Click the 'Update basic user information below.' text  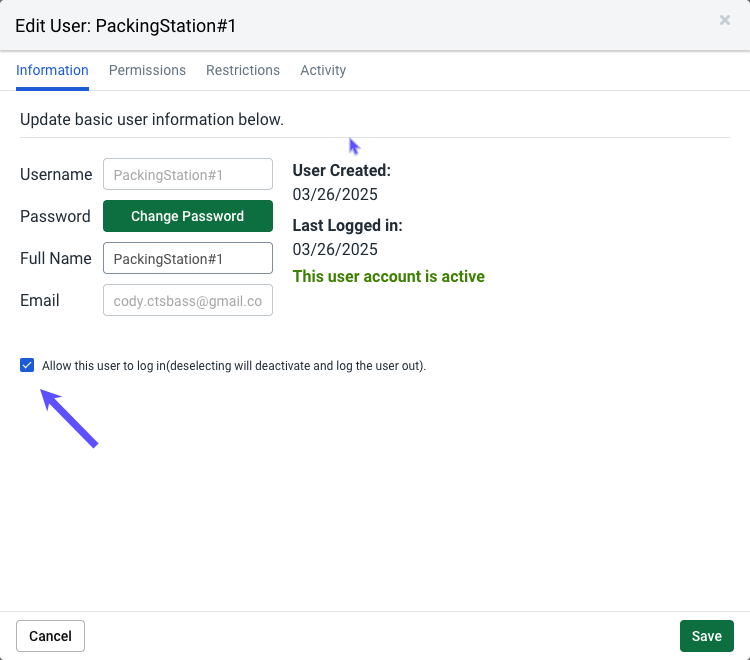(152, 120)
